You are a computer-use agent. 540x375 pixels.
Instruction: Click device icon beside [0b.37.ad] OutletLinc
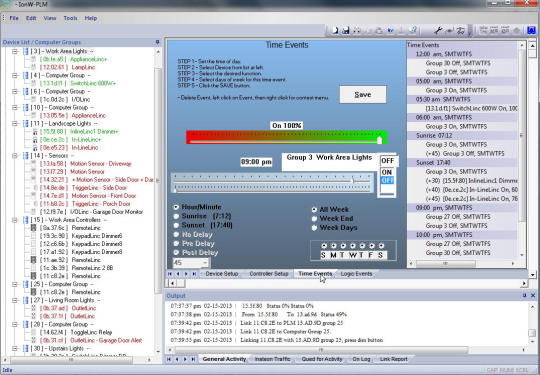pos(34,308)
